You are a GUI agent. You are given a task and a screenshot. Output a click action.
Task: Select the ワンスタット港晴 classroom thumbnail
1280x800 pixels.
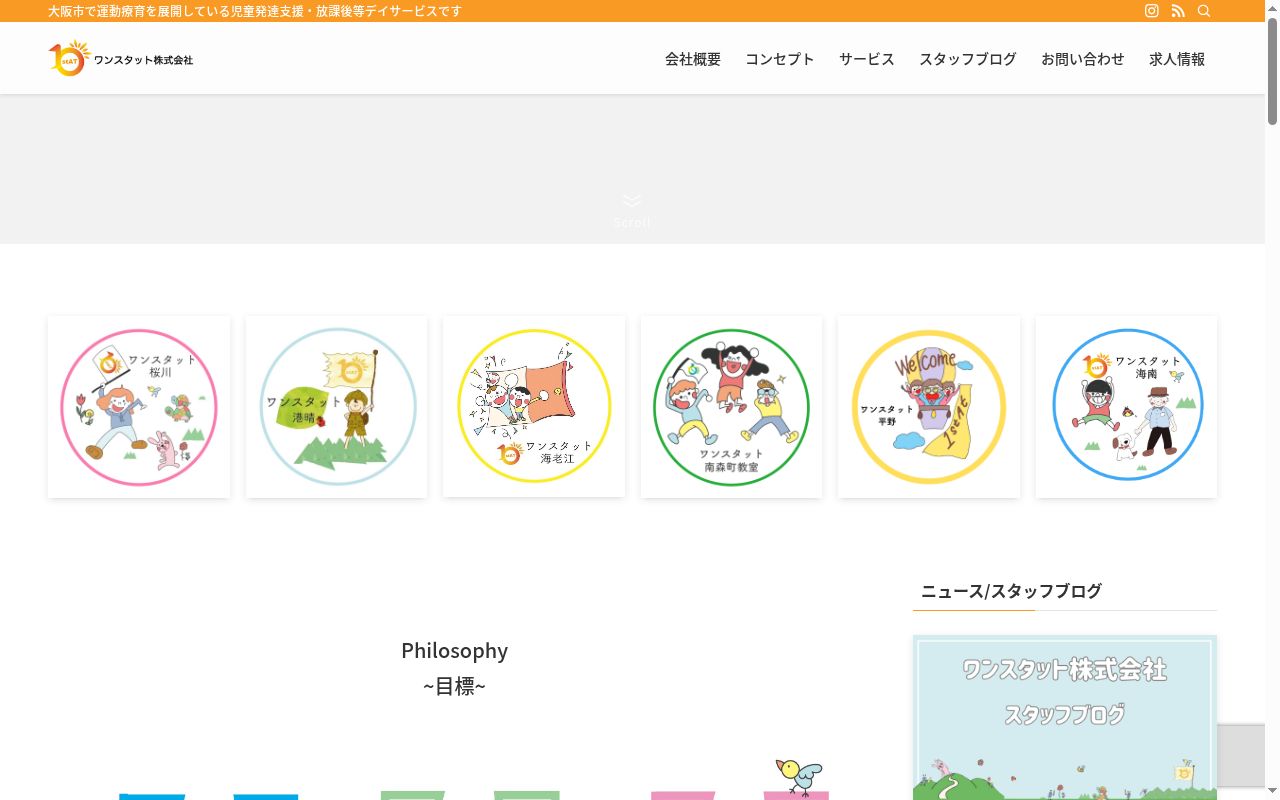pyautogui.click(x=337, y=407)
